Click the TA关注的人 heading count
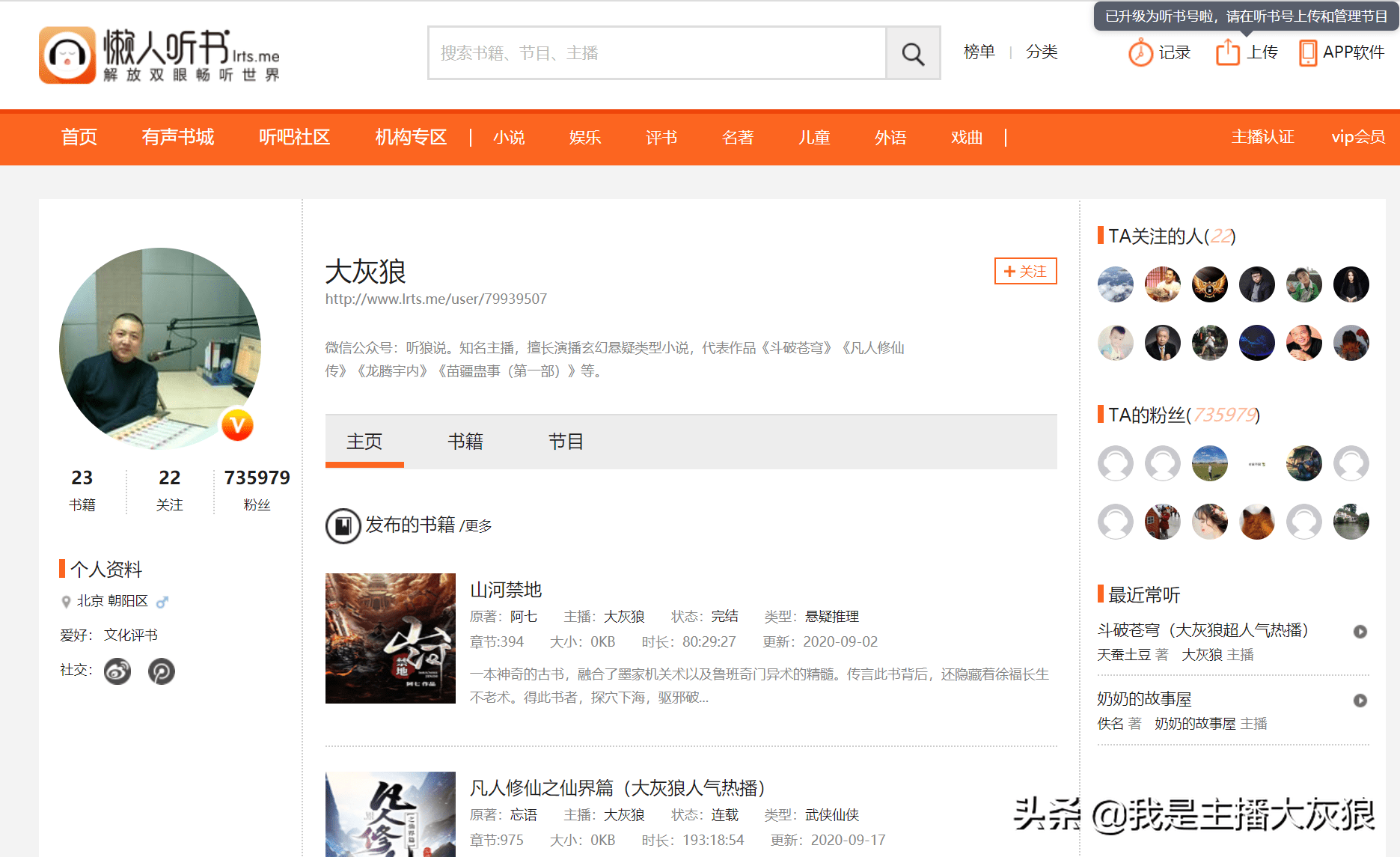The height and width of the screenshot is (857, 1400). point(1220,237)
